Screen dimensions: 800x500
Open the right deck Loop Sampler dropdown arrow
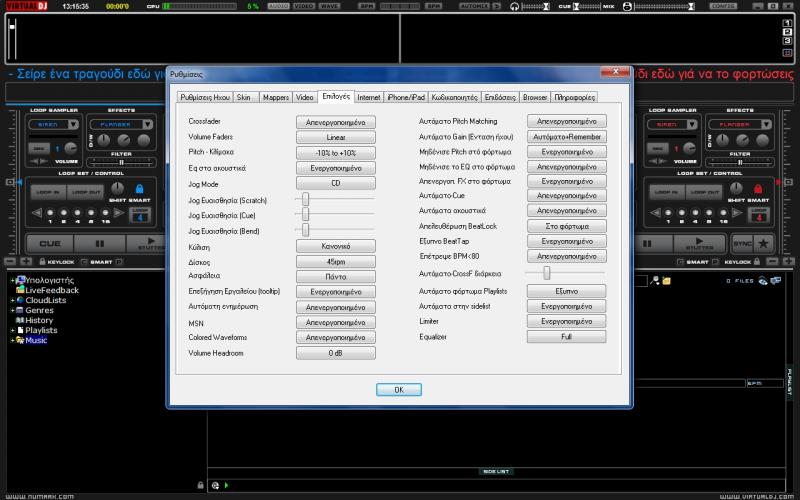coord(692,124)
